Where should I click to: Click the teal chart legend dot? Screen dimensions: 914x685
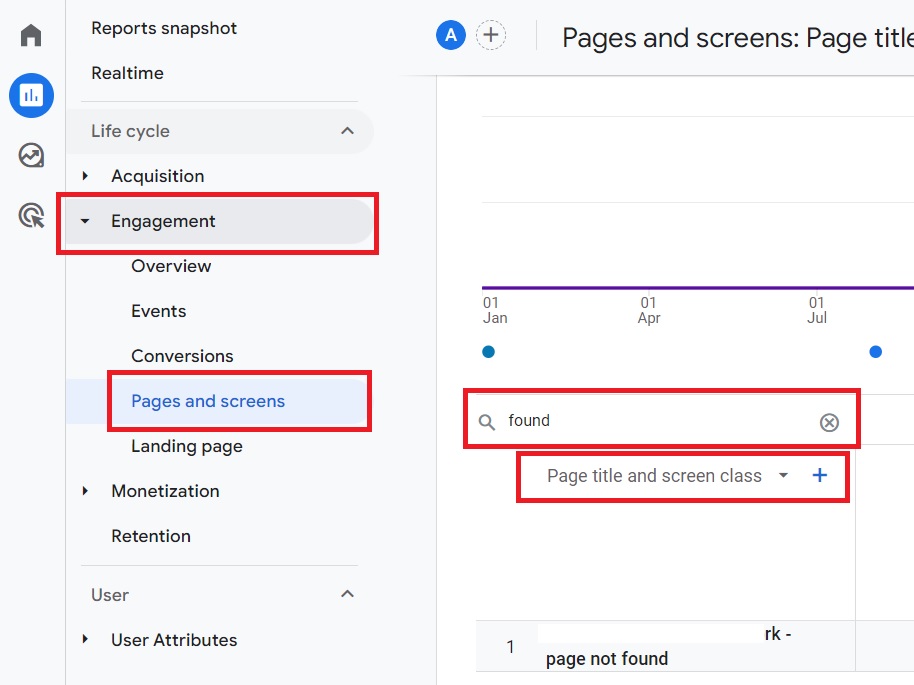pyautogui.click(x=488, y=352)
